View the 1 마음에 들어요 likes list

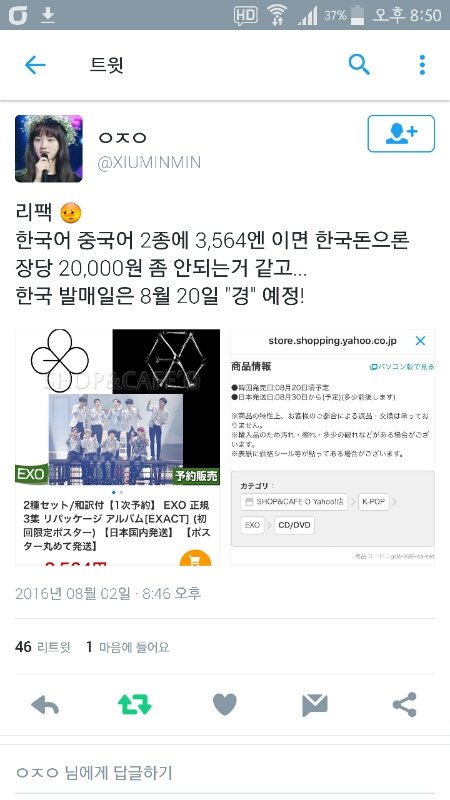coord(128,647)
